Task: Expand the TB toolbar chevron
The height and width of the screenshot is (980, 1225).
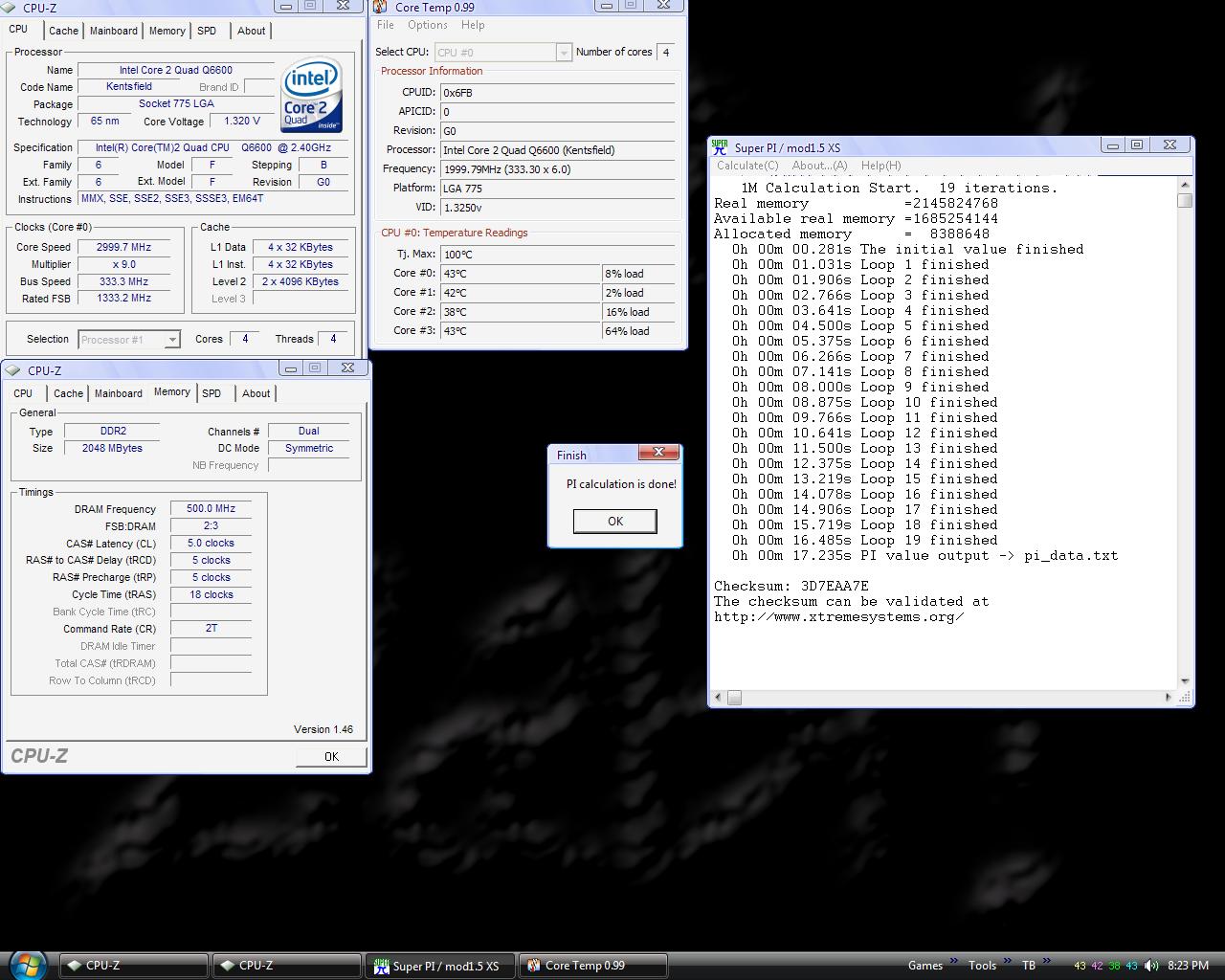Action: tap(1047, 963)
